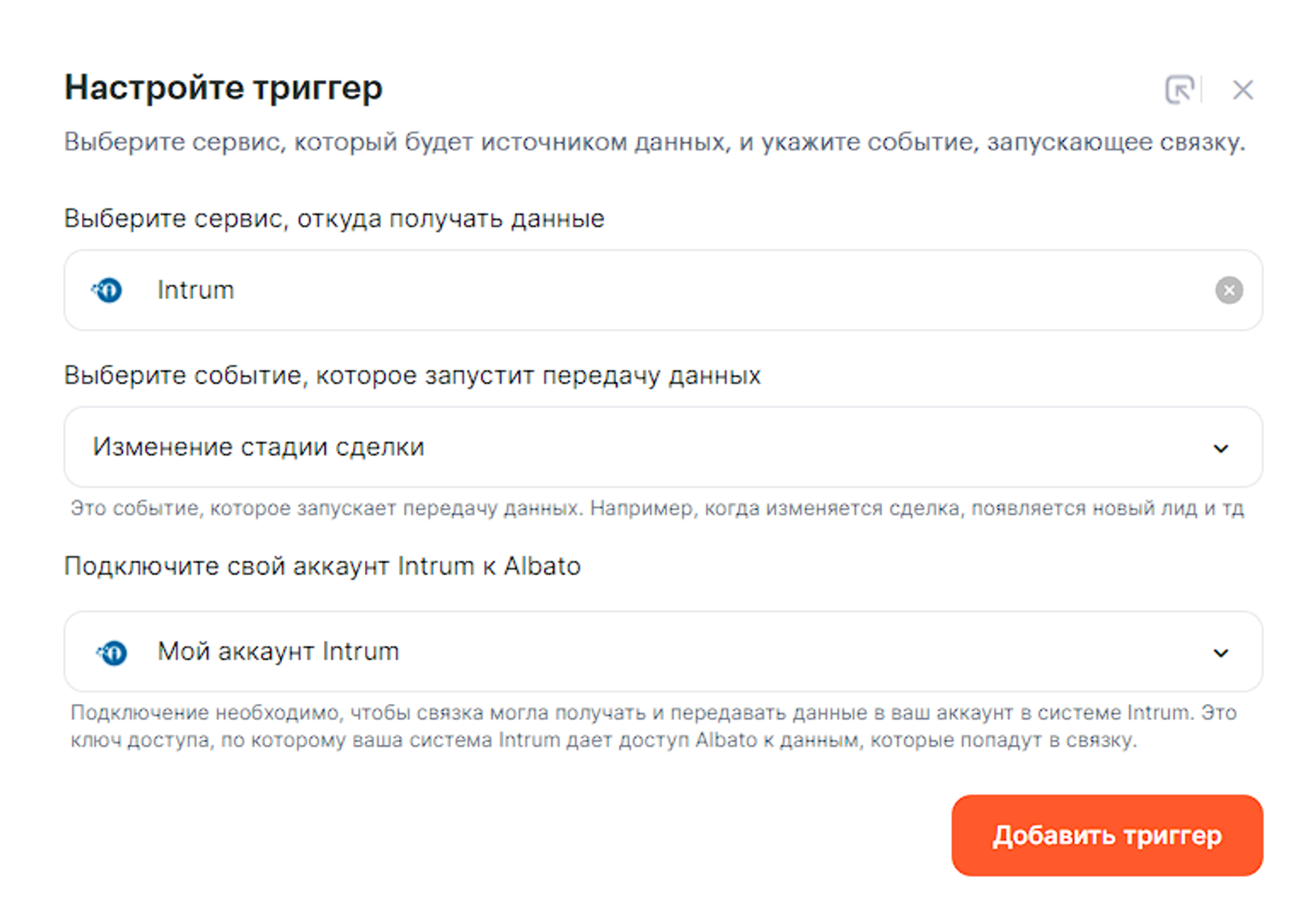
Task: Click the 'Выберите событие, которое запустит передачу данных' label
Action: [412, 375]
